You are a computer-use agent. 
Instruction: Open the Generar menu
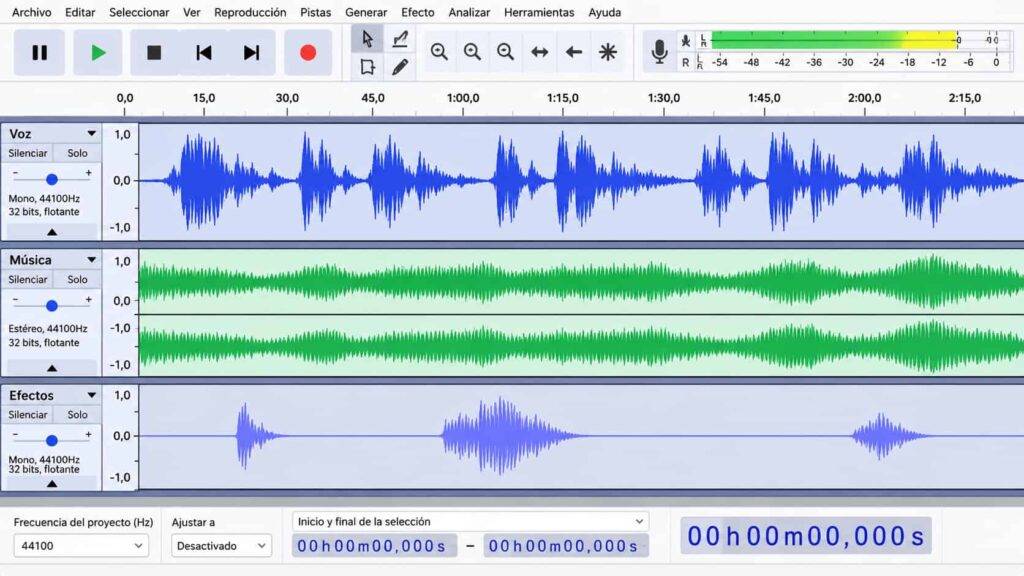(x=366, y=12)
